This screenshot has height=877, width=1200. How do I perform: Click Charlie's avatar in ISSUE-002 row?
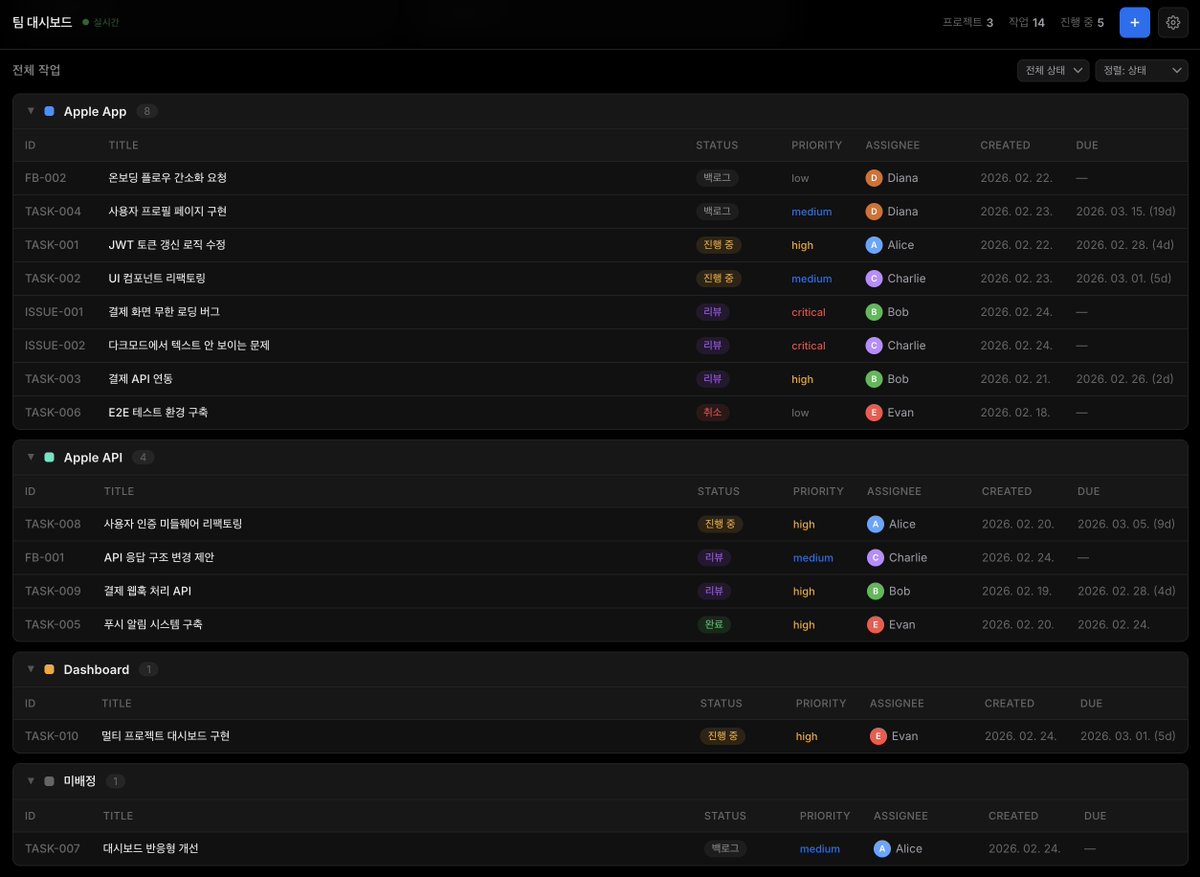(874, 345)
